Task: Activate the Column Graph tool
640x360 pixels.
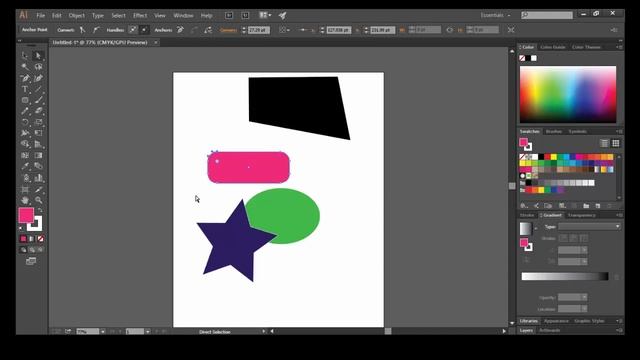Action: (38, 178)
